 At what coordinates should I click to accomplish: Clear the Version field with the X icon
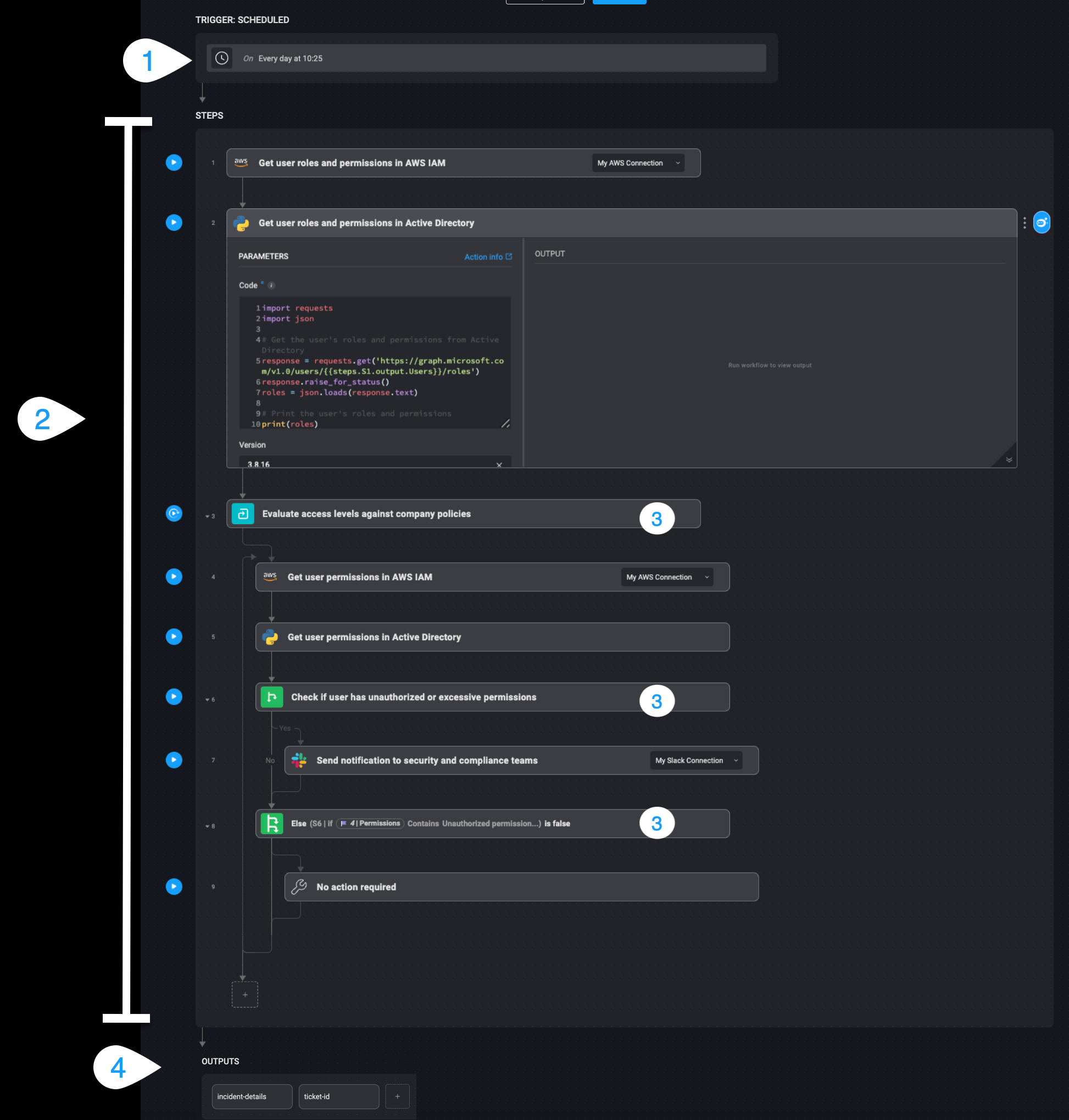tap(499, 464)
